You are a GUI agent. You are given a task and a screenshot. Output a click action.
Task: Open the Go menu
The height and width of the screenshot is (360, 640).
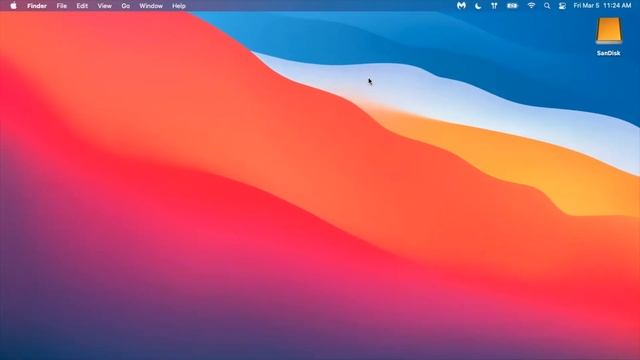126,6
